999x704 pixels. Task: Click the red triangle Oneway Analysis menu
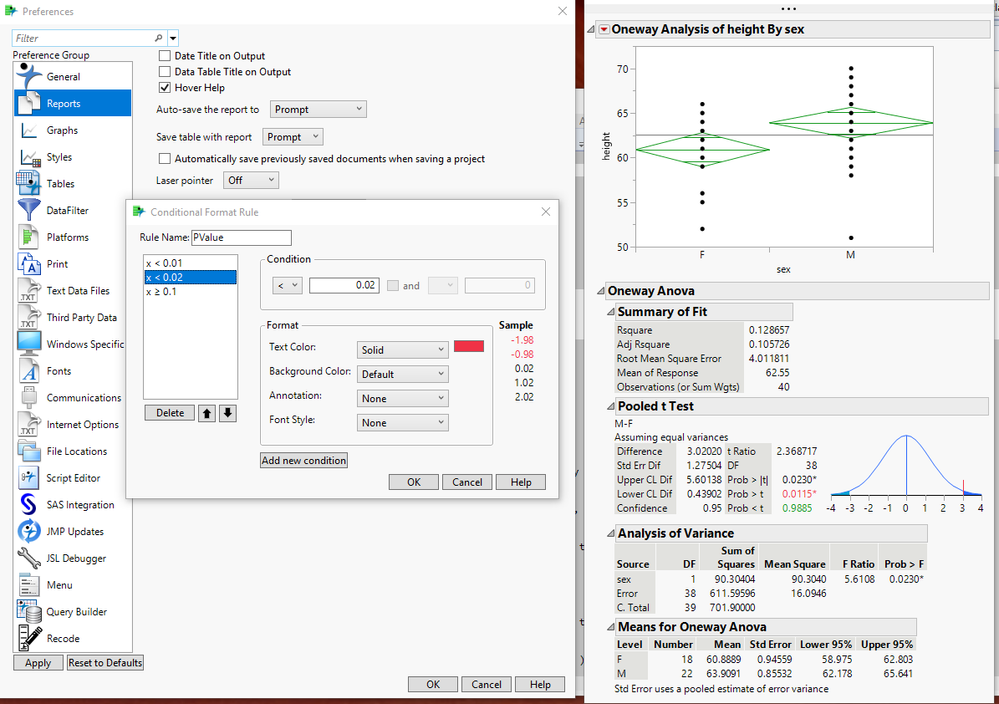point(604,30)
